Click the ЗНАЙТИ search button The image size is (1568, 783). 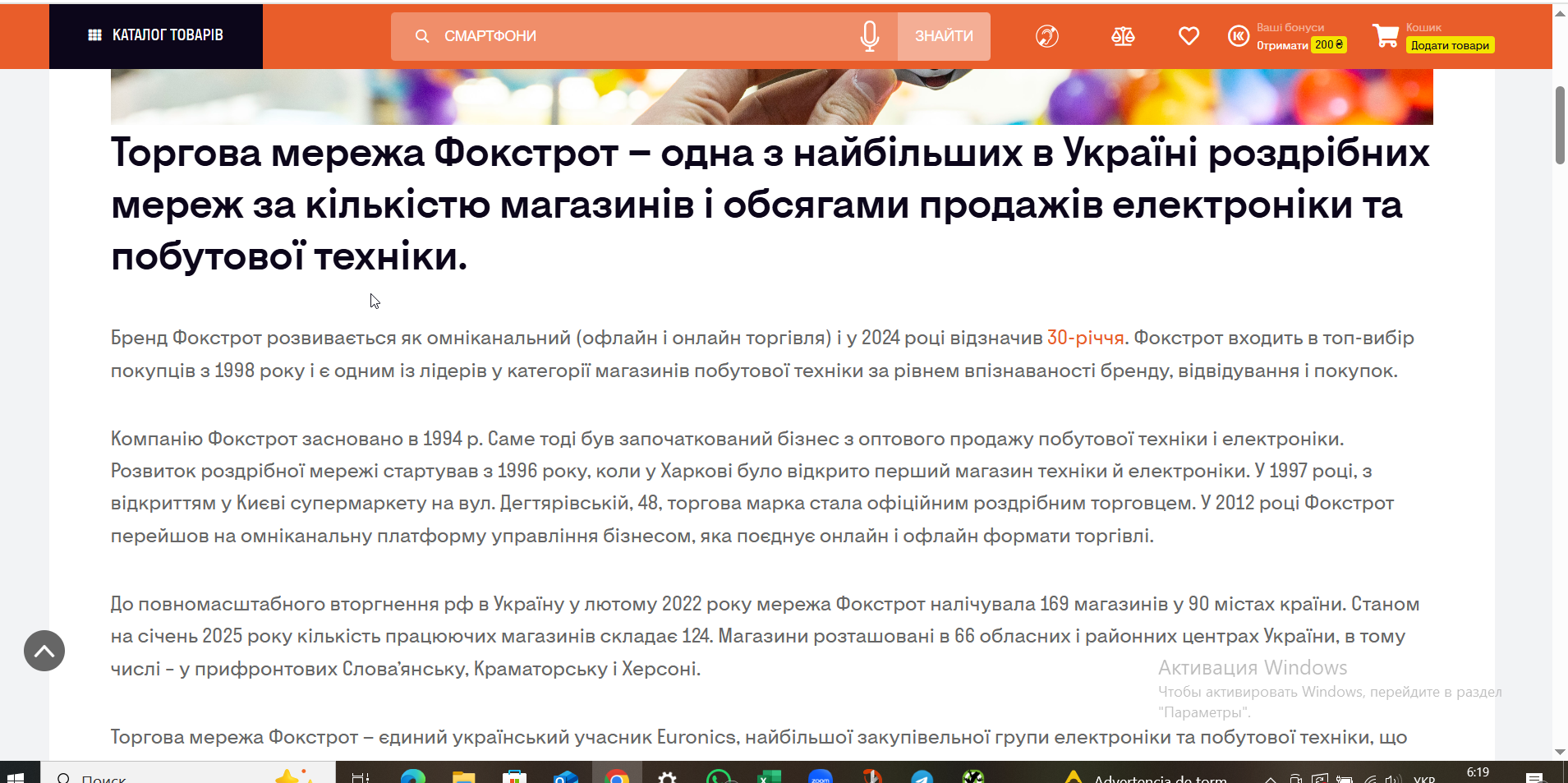tap(944, 36)
